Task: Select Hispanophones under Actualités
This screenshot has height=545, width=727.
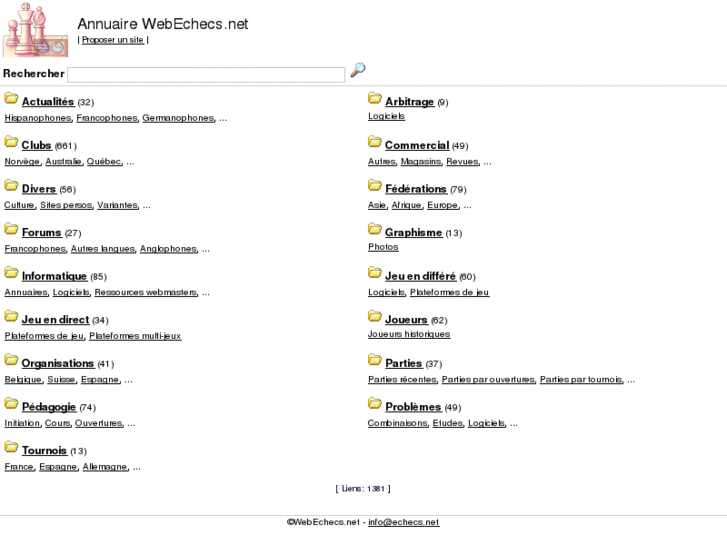Action: [38, 118]
